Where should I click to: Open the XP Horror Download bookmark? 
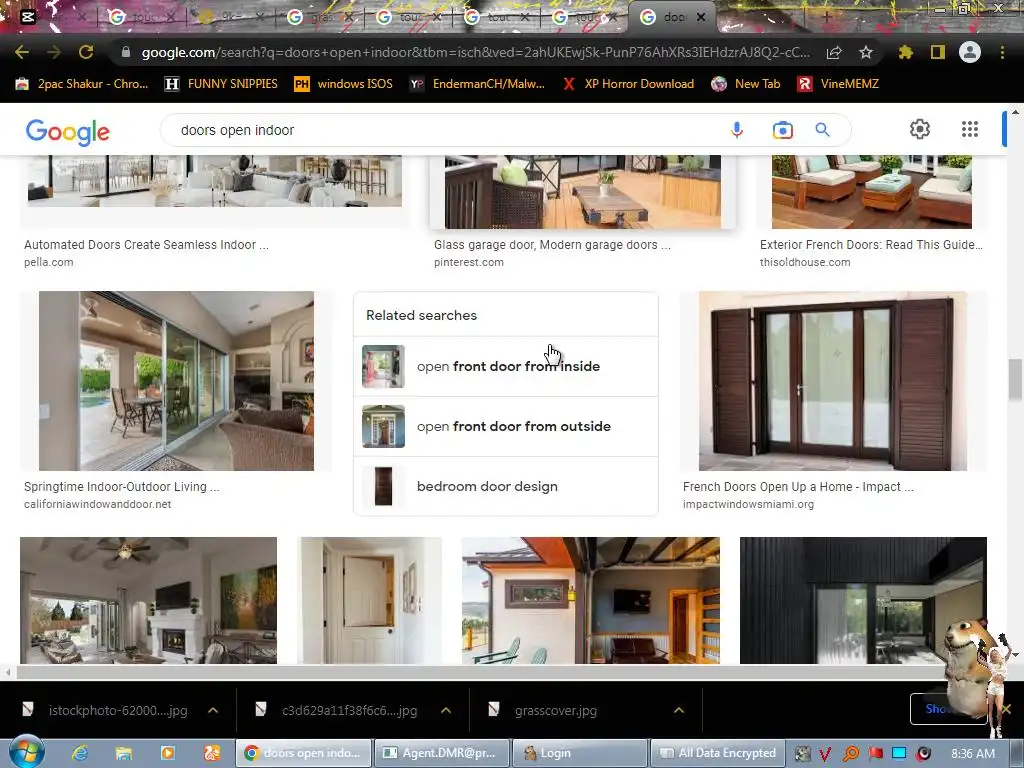[628, 84]
